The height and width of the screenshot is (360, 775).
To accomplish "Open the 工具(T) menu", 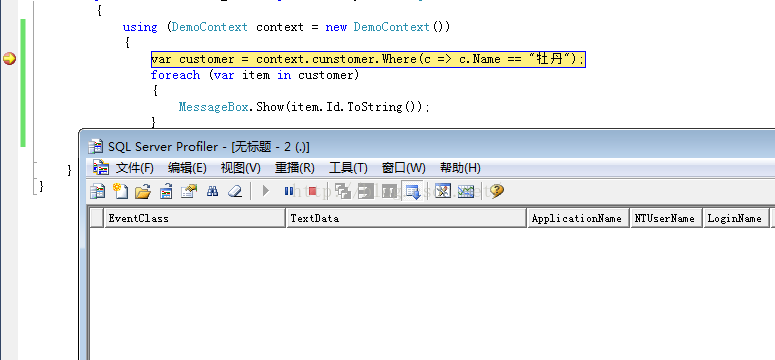I will [x=348, y=168].
